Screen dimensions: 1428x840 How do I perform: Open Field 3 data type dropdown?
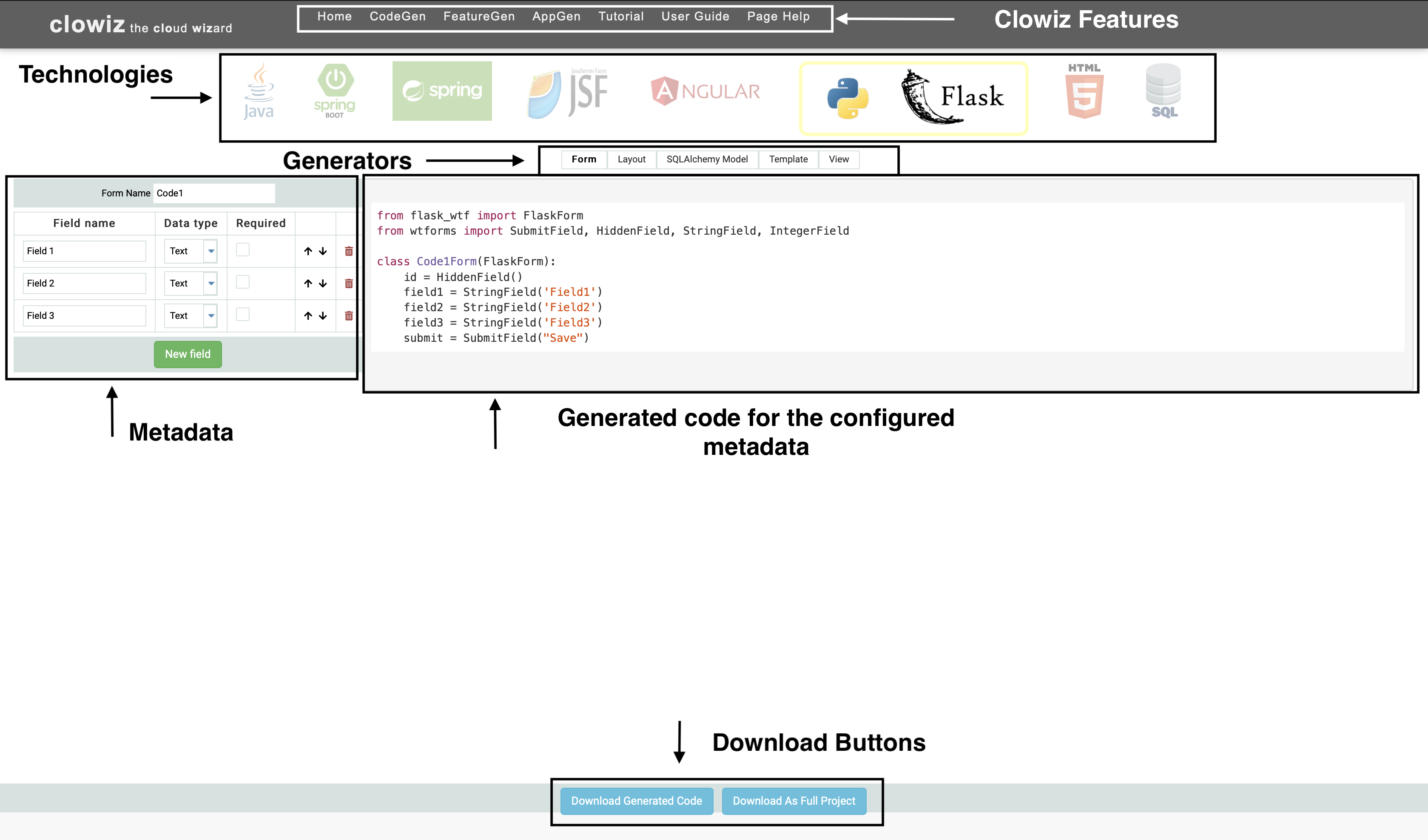[x=211, y=315]
